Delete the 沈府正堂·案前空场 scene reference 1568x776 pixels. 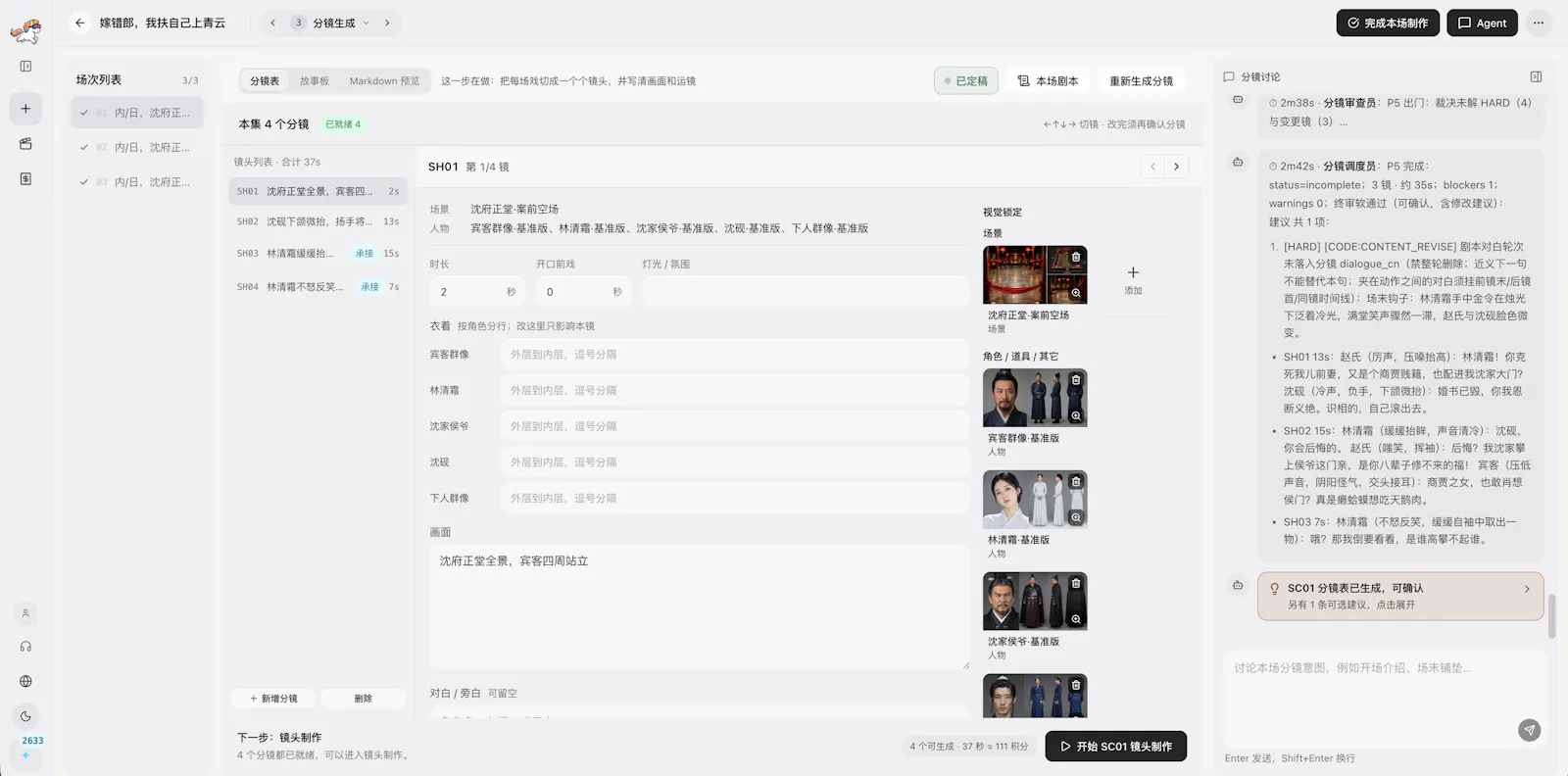point(1076,257)
